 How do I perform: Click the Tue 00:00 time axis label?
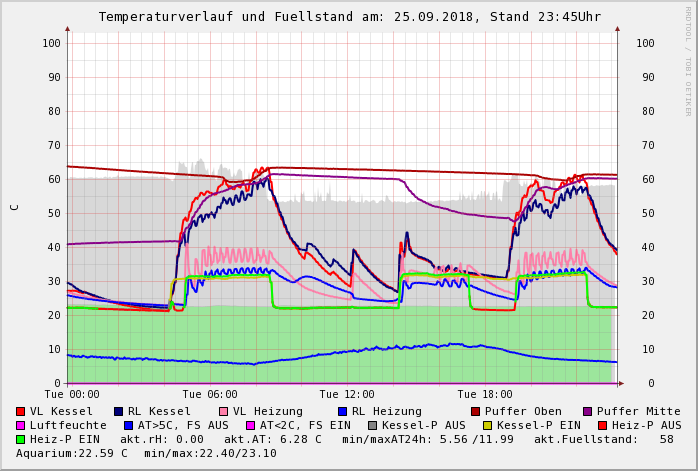[x=71, y=394]
